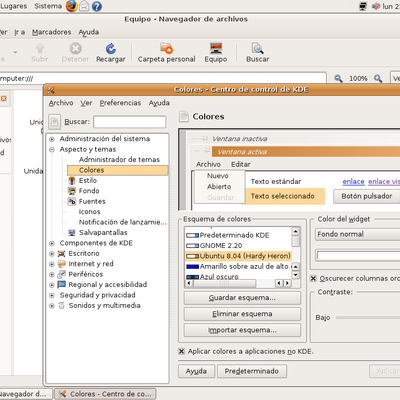Expand Internet y red category
Screen dimensions: 400x400
(x=52, y=264)
